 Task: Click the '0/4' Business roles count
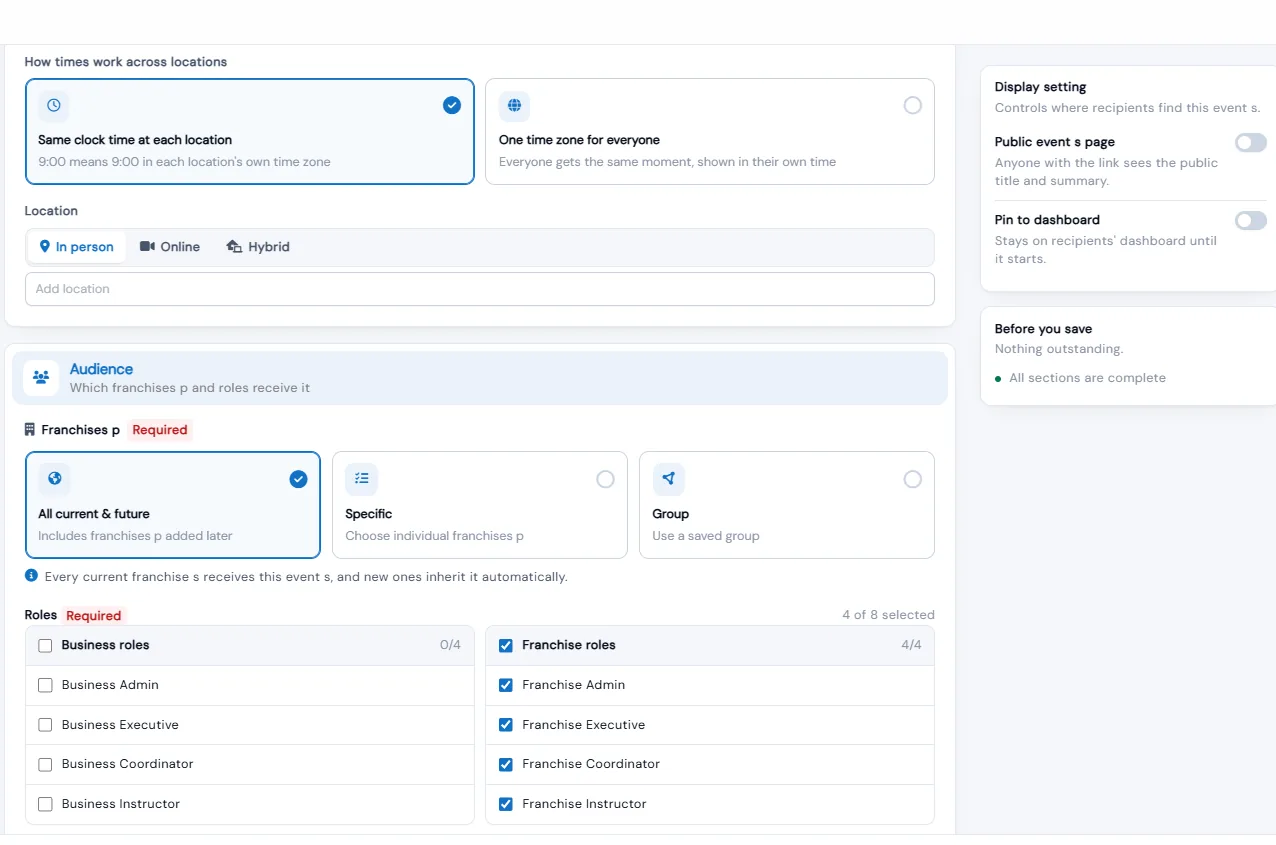pos(450,645)
